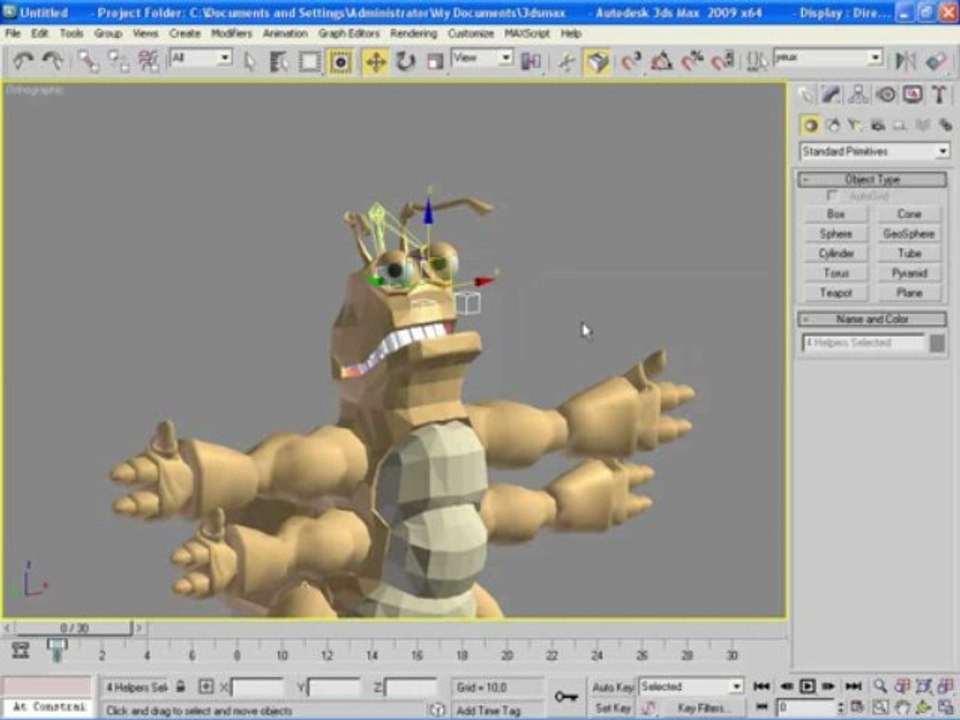Activate the Select Object arrow tool
The width and height of the screenshot is (960, 720).
pyautogui.click(x=249, y=61)
